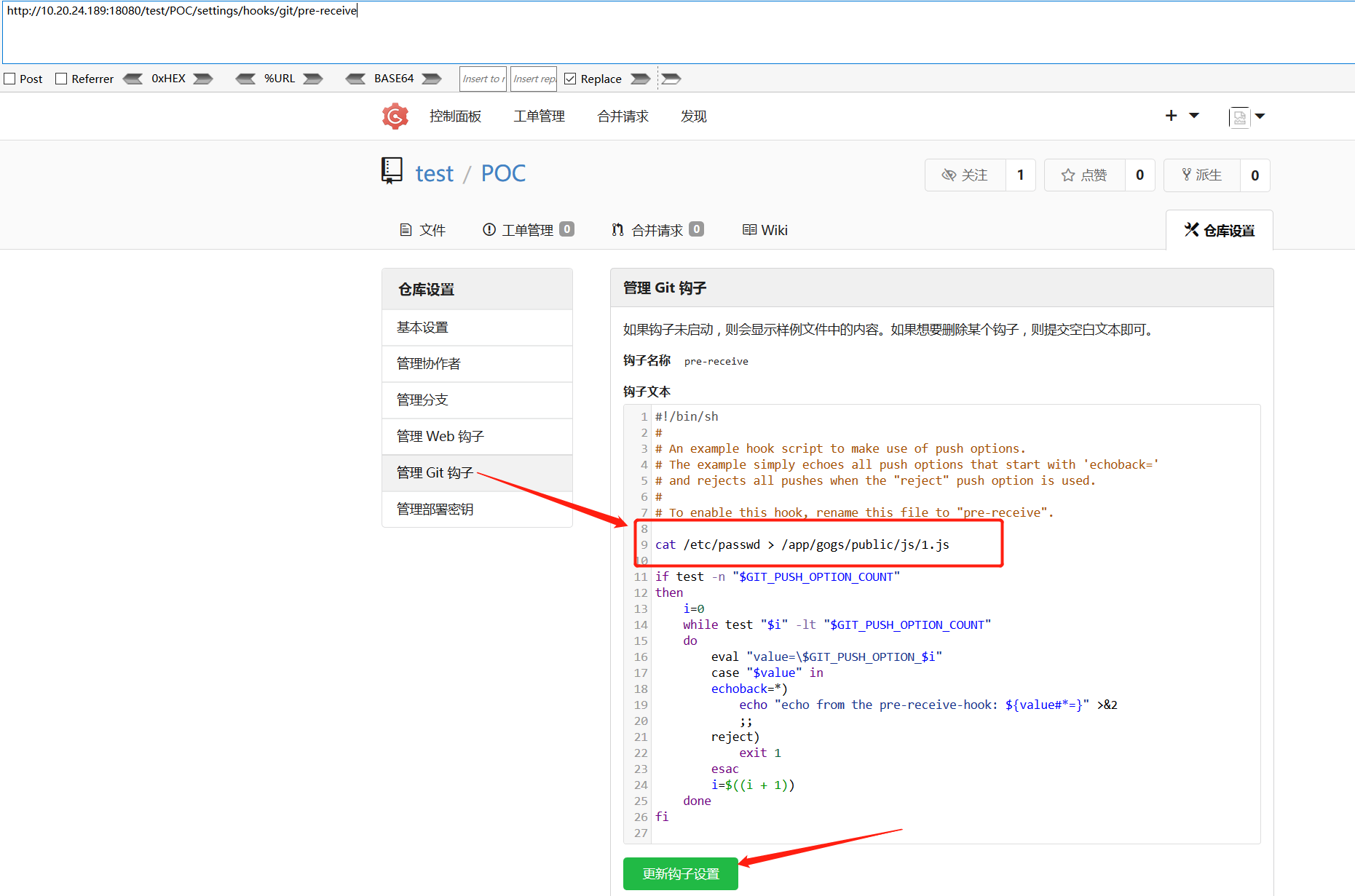1355x896 pixels.
Task: Tick the Post checkbox
Action: [x=9, y=79]
